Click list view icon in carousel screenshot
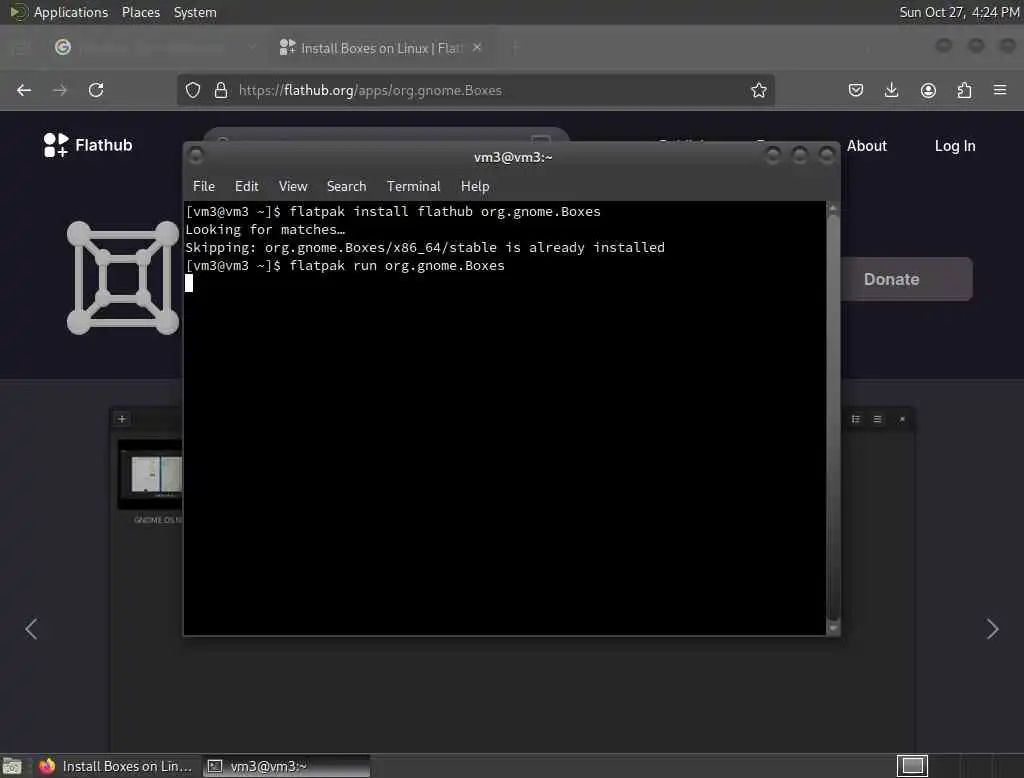The image size is (1024, 778). 856,419
